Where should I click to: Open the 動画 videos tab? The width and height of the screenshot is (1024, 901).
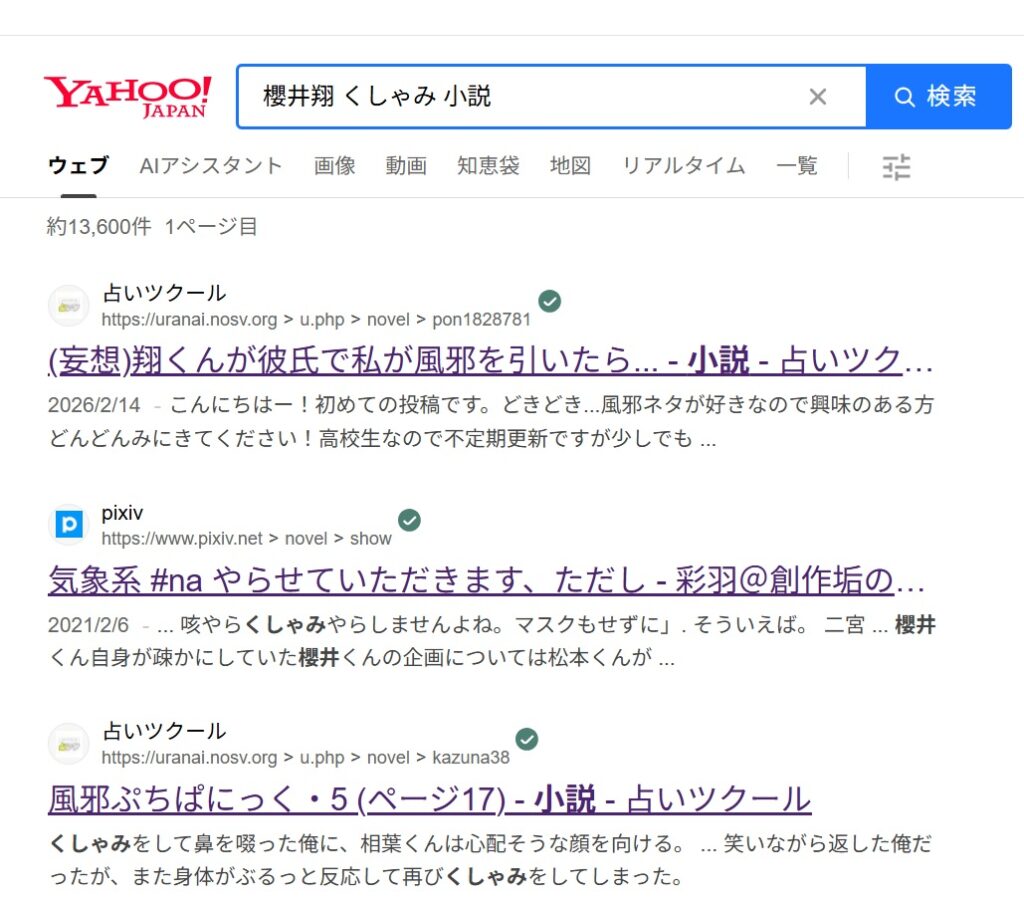pos(406,166)
